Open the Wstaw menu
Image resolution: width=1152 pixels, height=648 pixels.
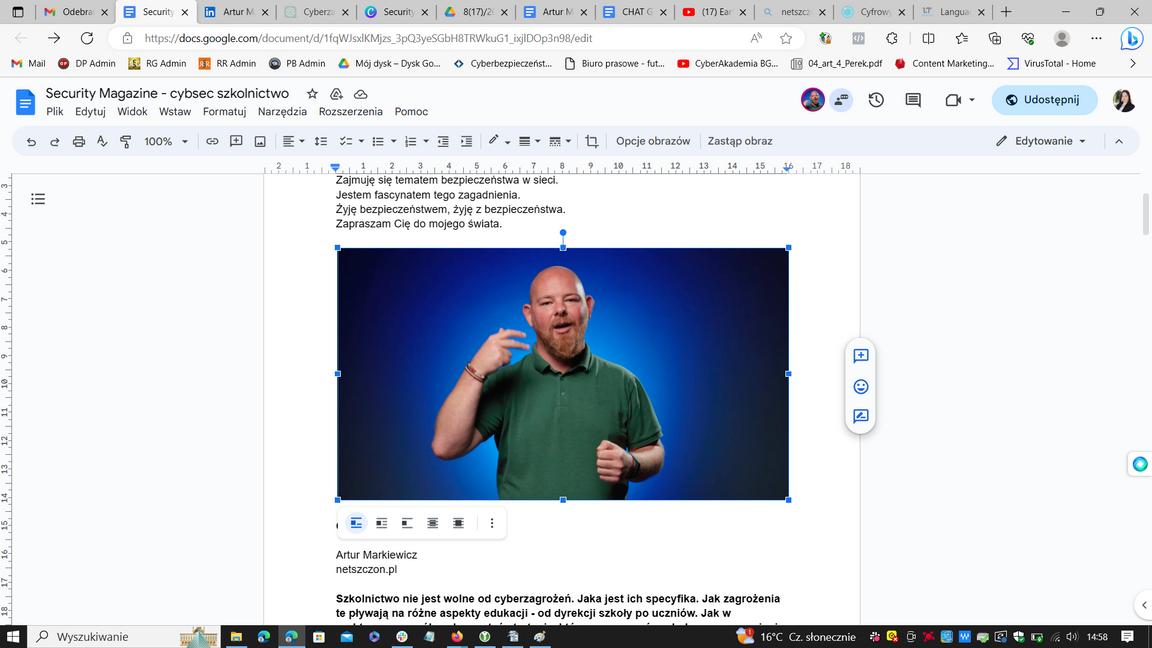[174, 112]
